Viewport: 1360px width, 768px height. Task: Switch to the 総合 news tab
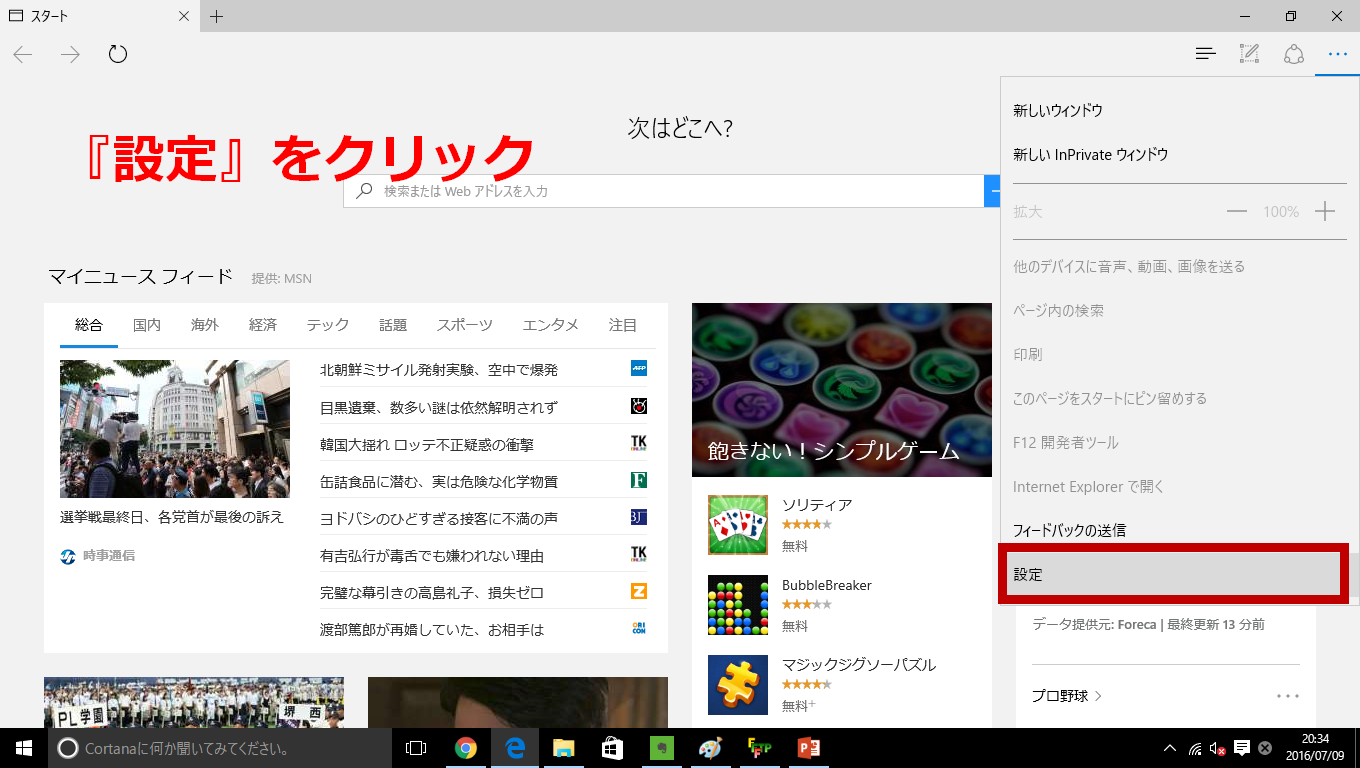pyautogui.click(x=89, y=325)
